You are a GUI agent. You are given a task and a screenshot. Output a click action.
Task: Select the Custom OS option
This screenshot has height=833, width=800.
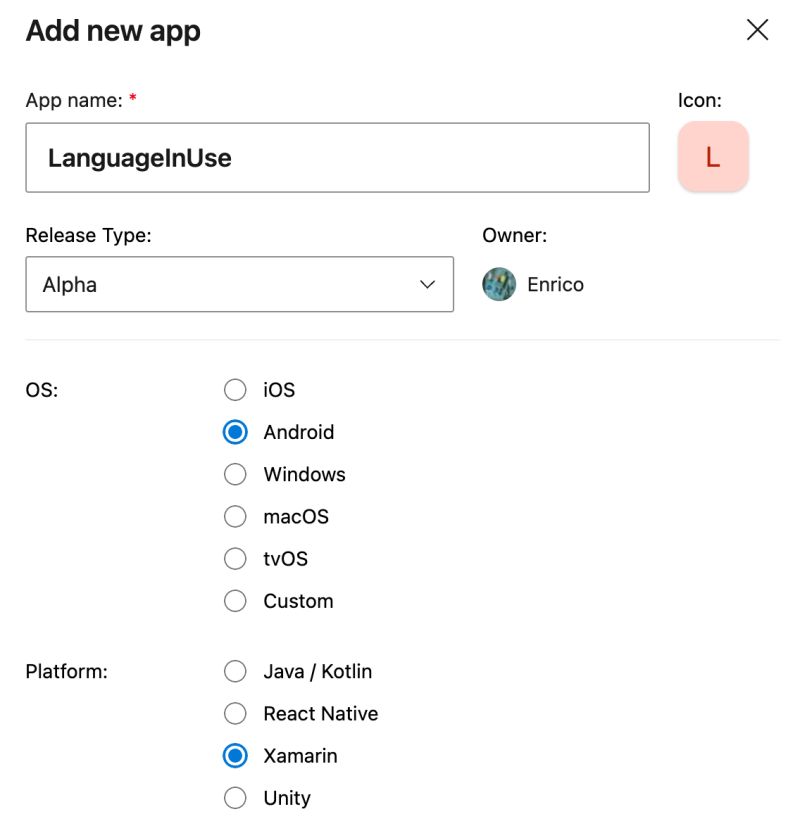click(x=235, y=600)
